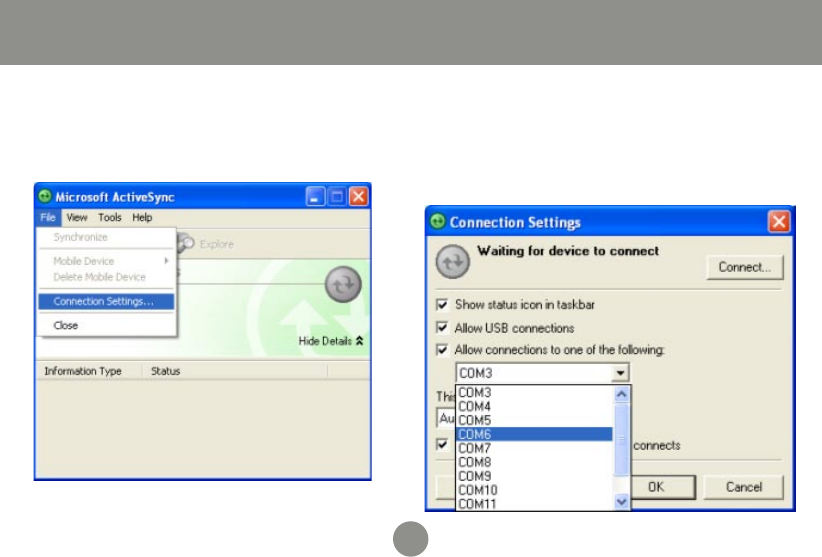Select Close in the File menu

pyautogui.click(x=106, y=325)
